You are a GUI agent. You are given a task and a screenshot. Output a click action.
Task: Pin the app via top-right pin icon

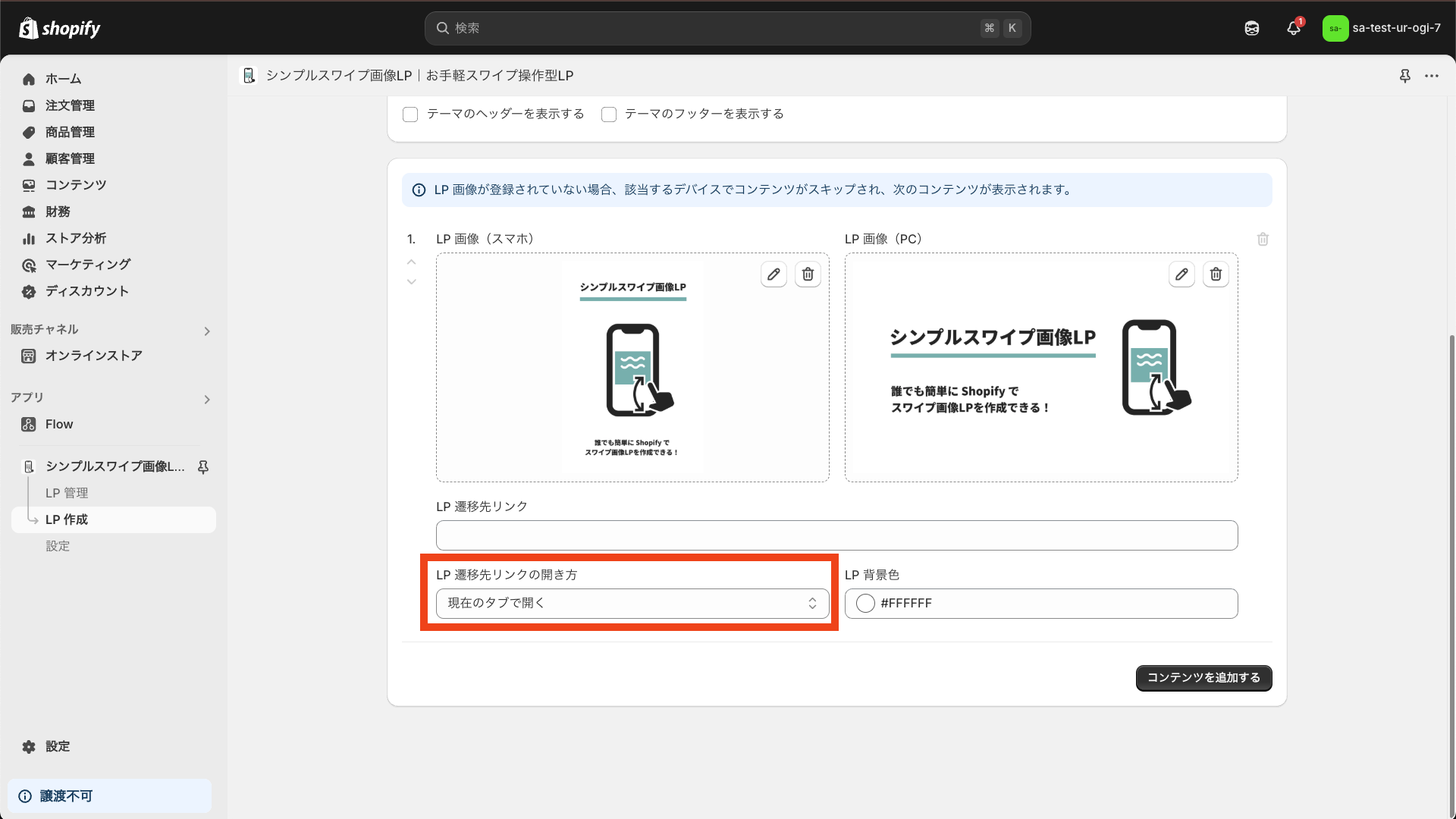click(x=1404, y=76)
